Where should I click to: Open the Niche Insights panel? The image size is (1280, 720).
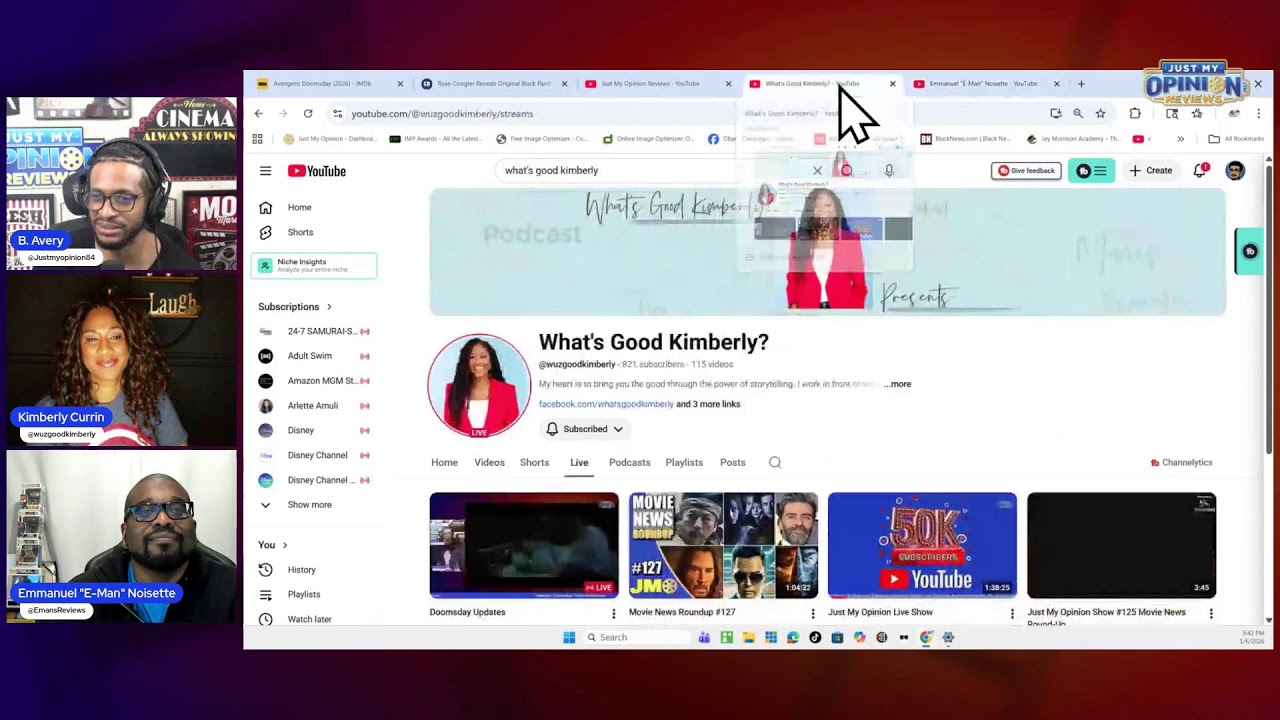coord(314,265)
